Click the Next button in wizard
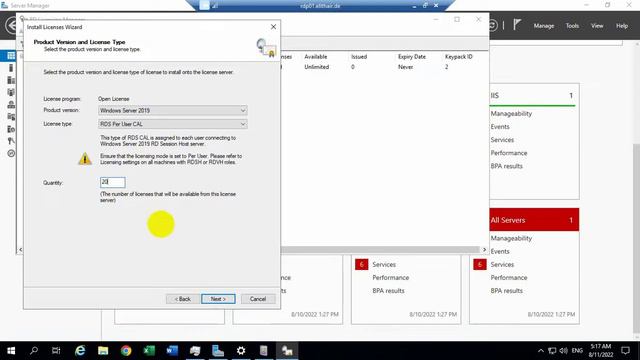Viewport: 640px width, 360px height. [x=218, y=299]
